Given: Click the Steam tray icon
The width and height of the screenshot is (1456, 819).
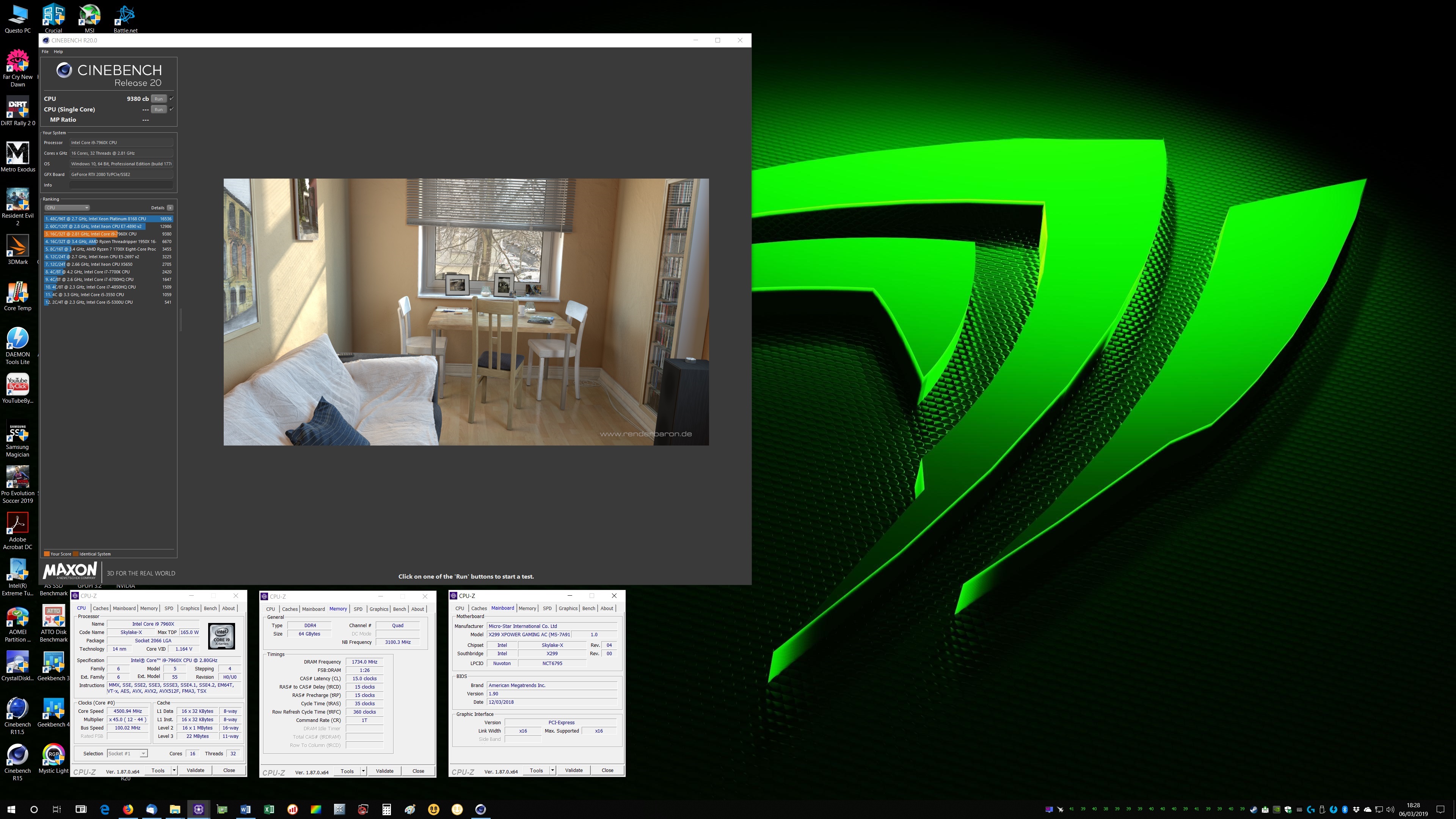Looking at the screenshot, I should 1254,810.
